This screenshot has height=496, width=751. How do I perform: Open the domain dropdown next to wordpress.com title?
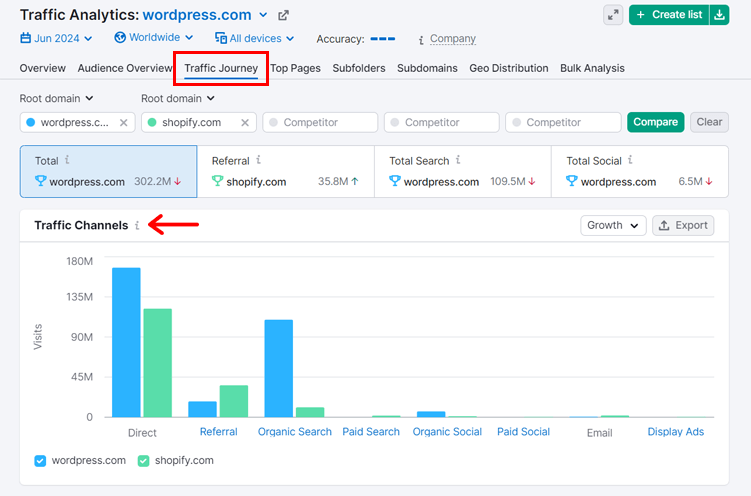point(263,15)
